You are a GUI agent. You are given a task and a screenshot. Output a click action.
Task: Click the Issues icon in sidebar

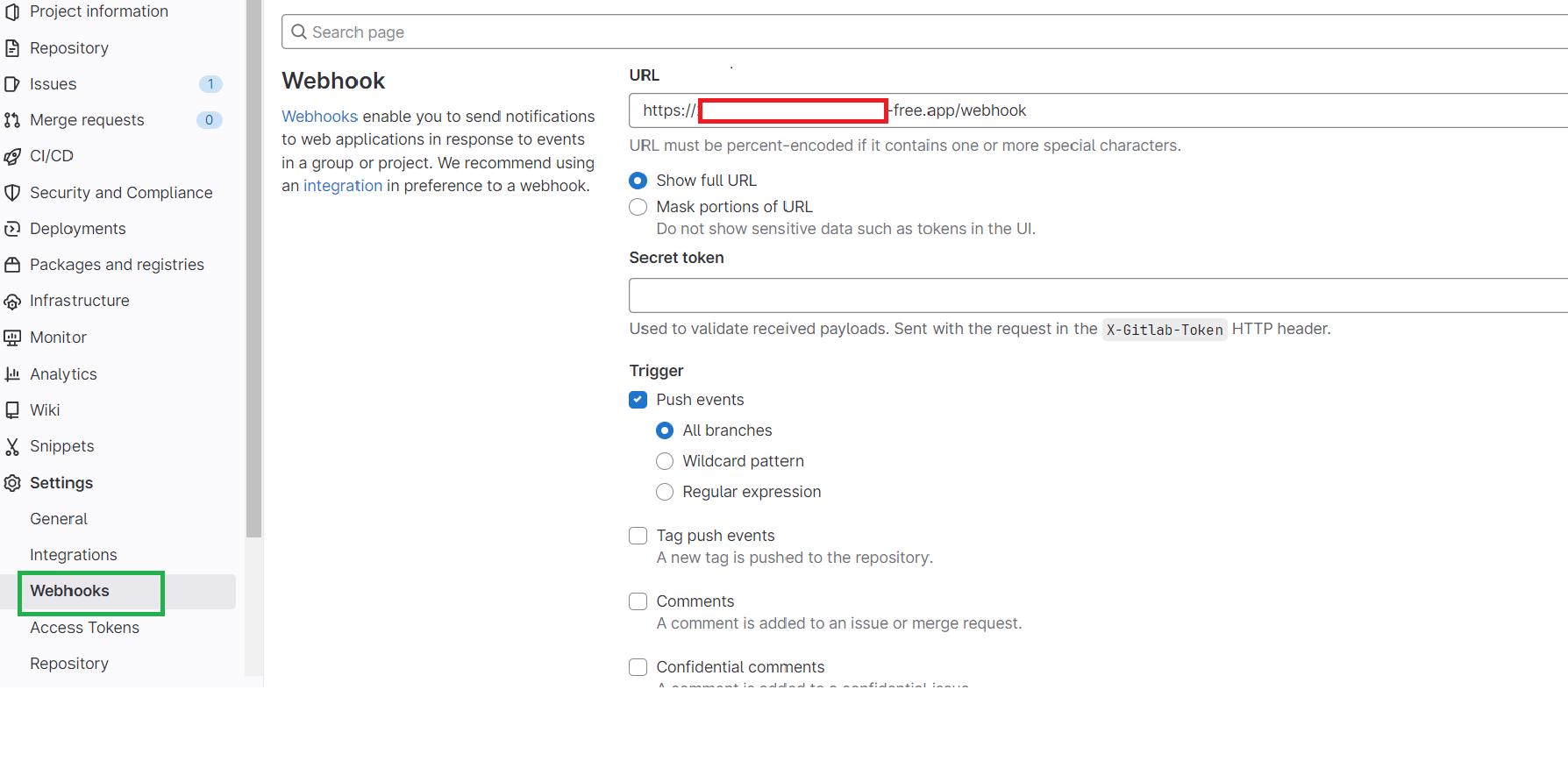point(12,84)
